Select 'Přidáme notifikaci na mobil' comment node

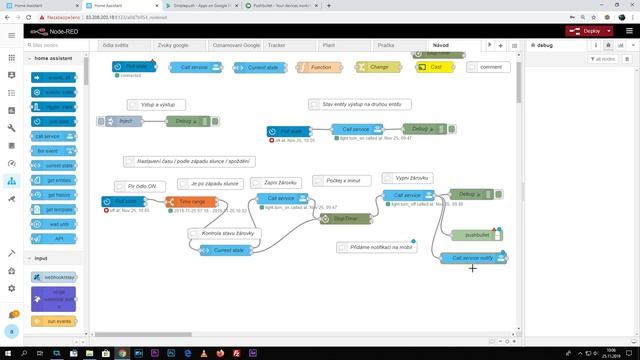pyautogui.click(x=376, y=247)
